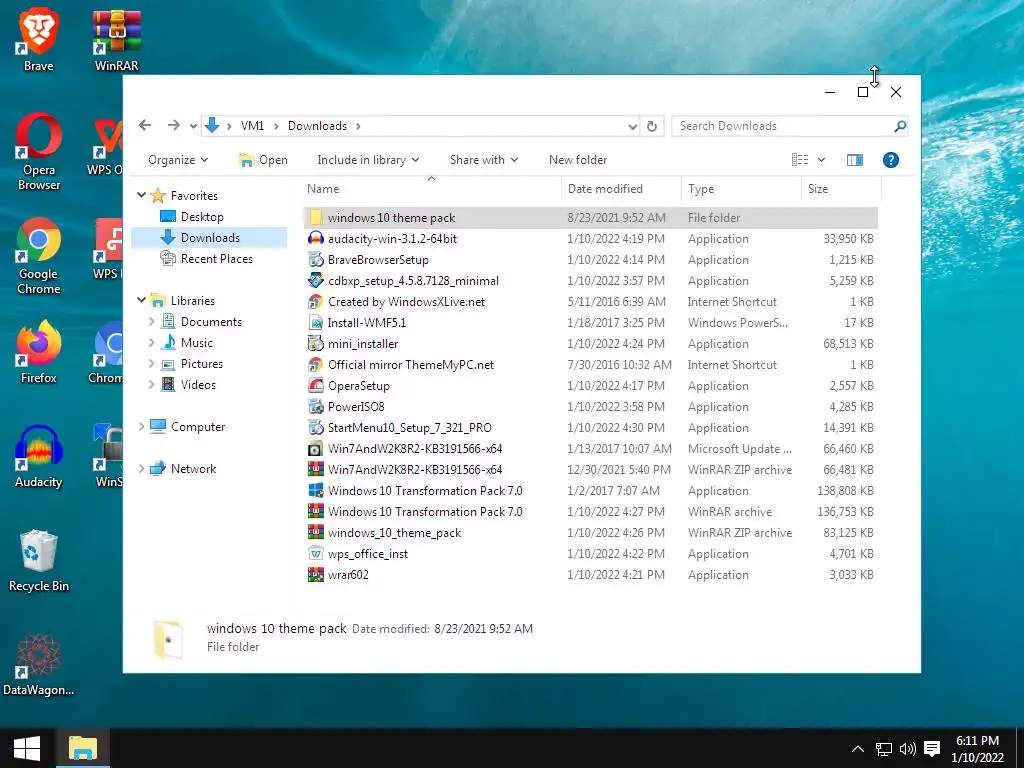Viewport: 1024px width, 768px height.
Task: Click VM1 in the address bar
Action: [252, 126]
